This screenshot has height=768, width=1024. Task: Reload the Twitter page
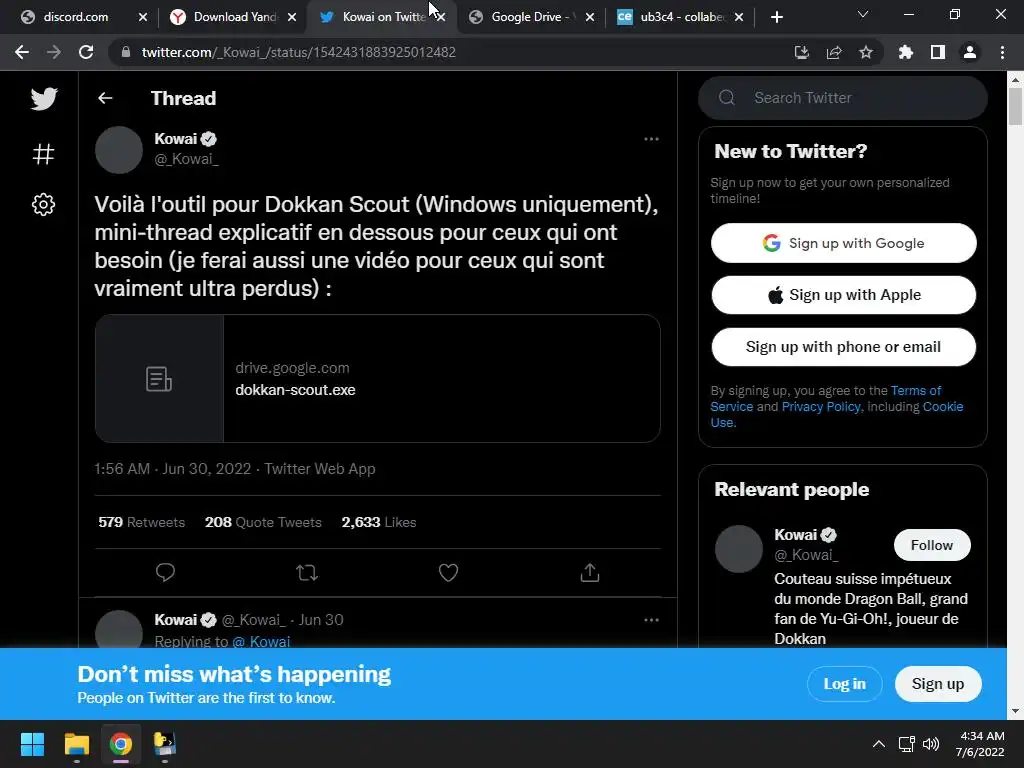point(86,52)
